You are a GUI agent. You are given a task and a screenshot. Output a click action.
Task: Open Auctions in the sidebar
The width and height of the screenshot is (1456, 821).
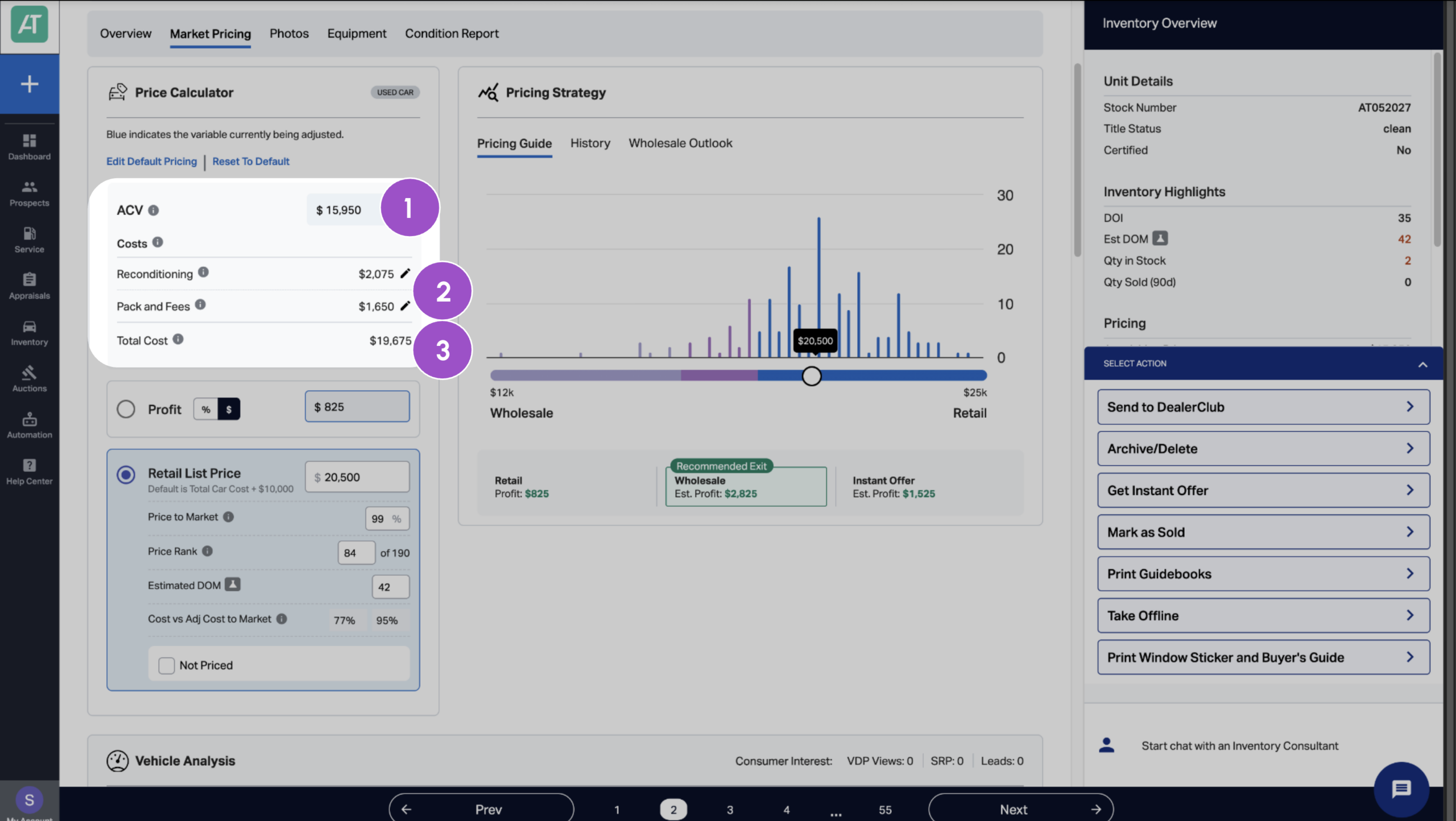30,379
